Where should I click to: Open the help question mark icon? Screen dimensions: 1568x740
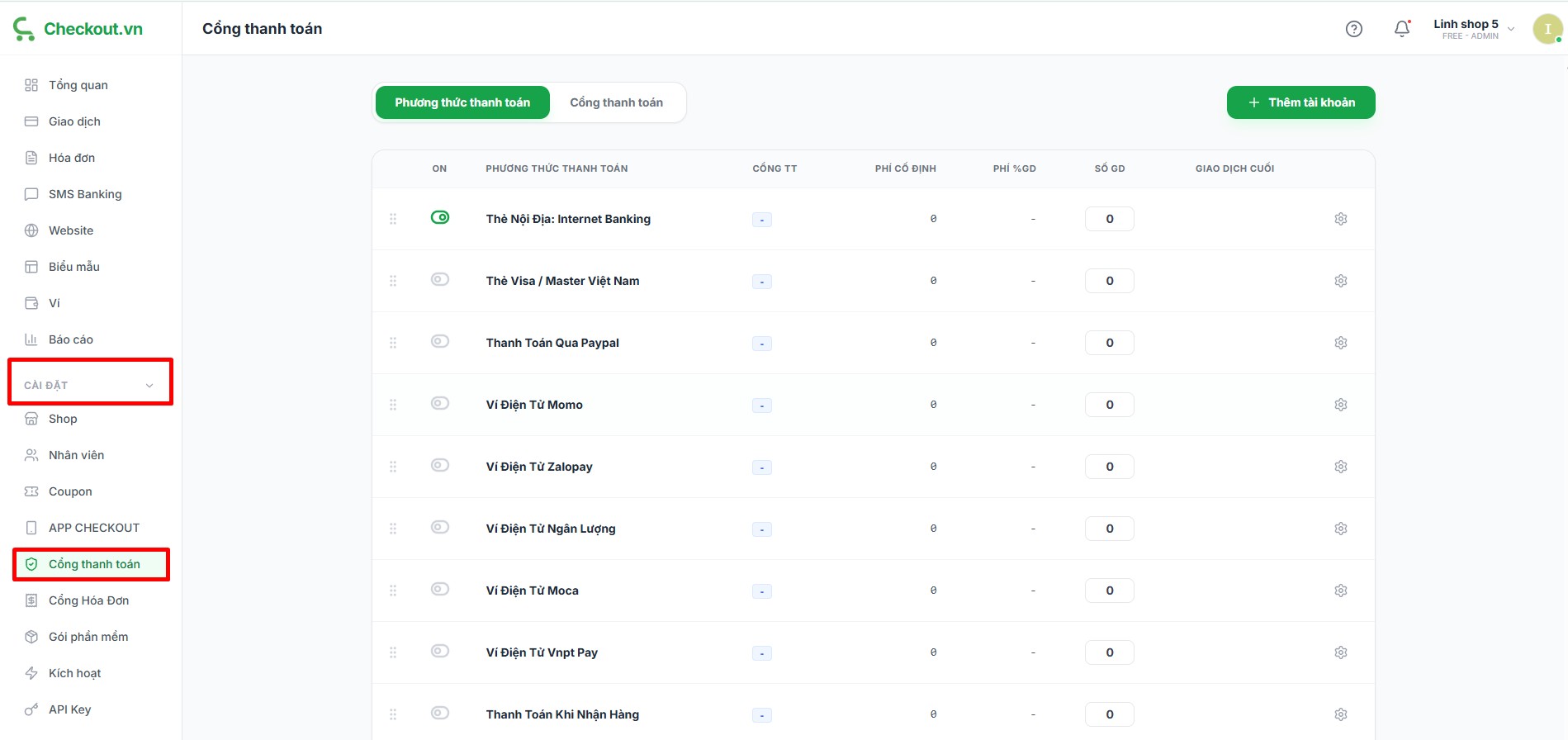point(1353,29)
